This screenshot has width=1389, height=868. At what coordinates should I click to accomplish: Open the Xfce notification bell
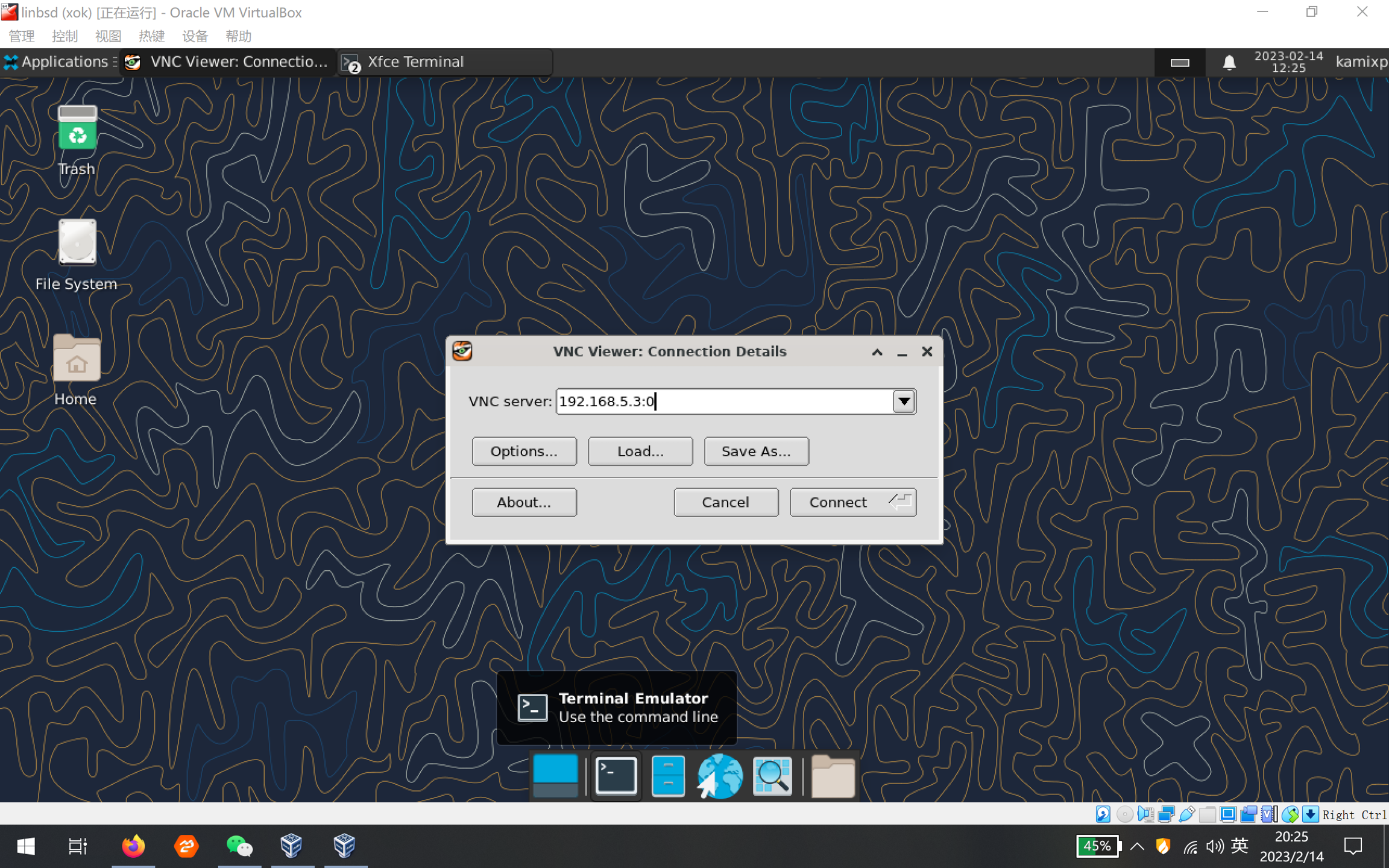[1229, 62]
